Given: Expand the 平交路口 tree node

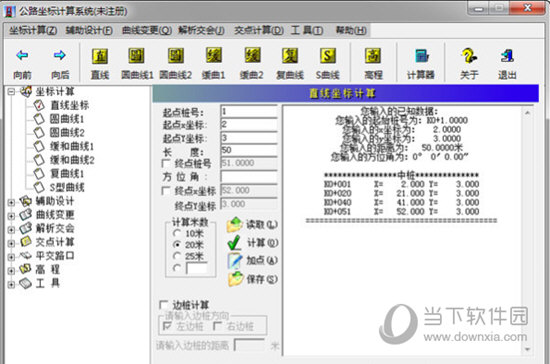Looking at the screenshot, I should (11, 257).
